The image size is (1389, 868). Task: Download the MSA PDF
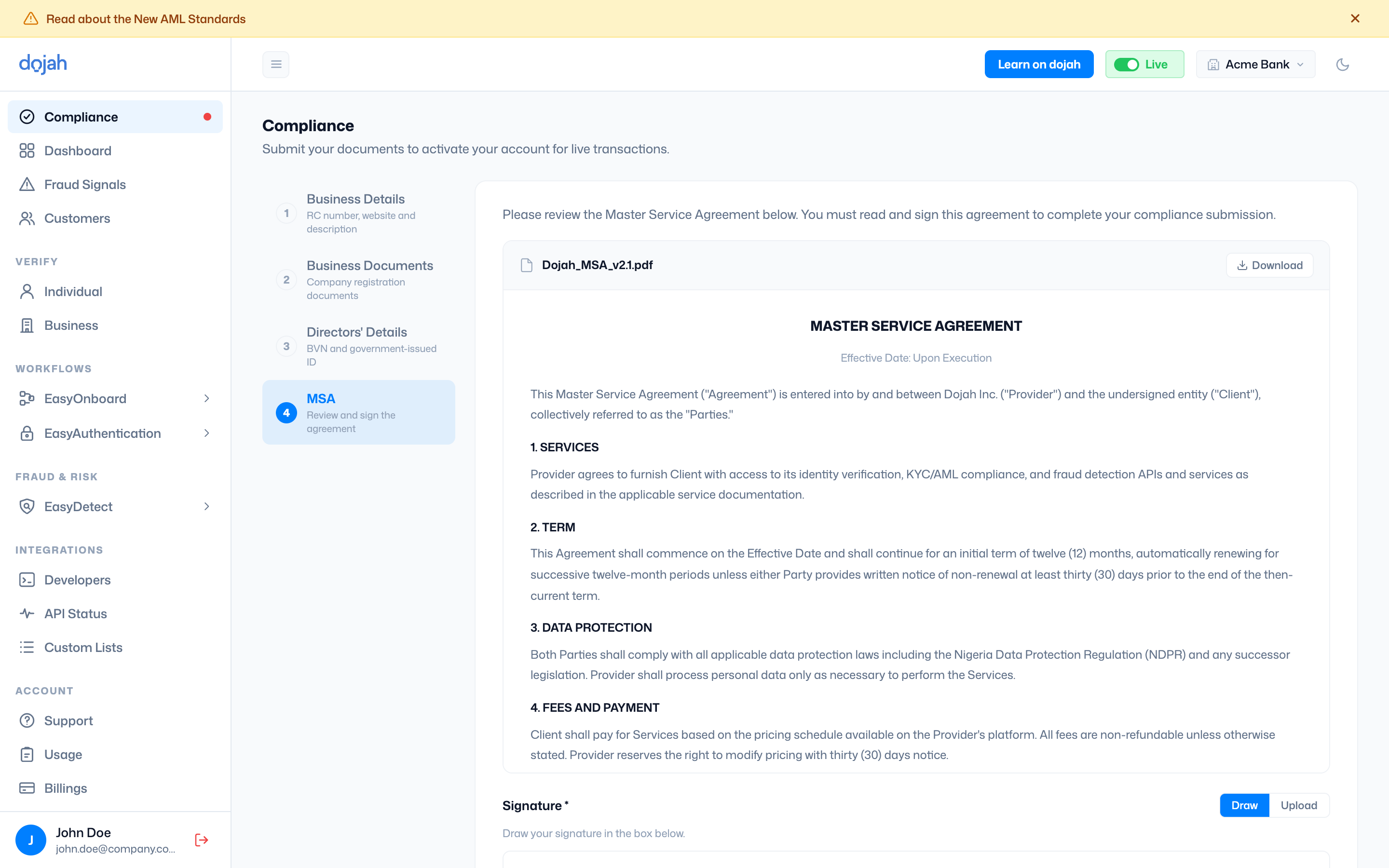pyautogui.click(x=1269, y=265)
